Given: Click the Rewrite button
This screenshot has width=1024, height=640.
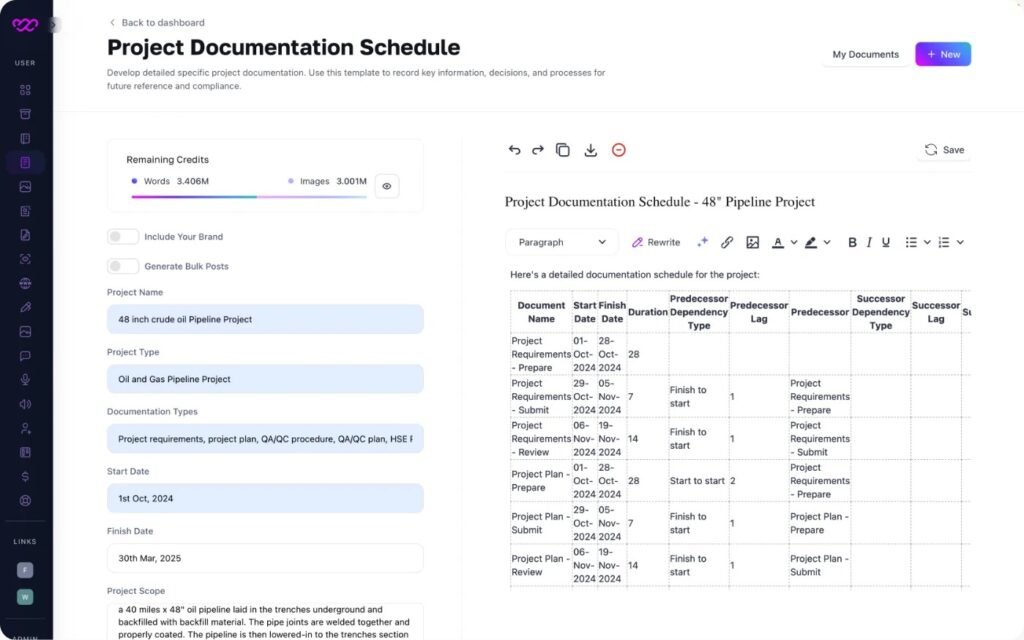Looking at the screenshot, I should click(656, 242).
